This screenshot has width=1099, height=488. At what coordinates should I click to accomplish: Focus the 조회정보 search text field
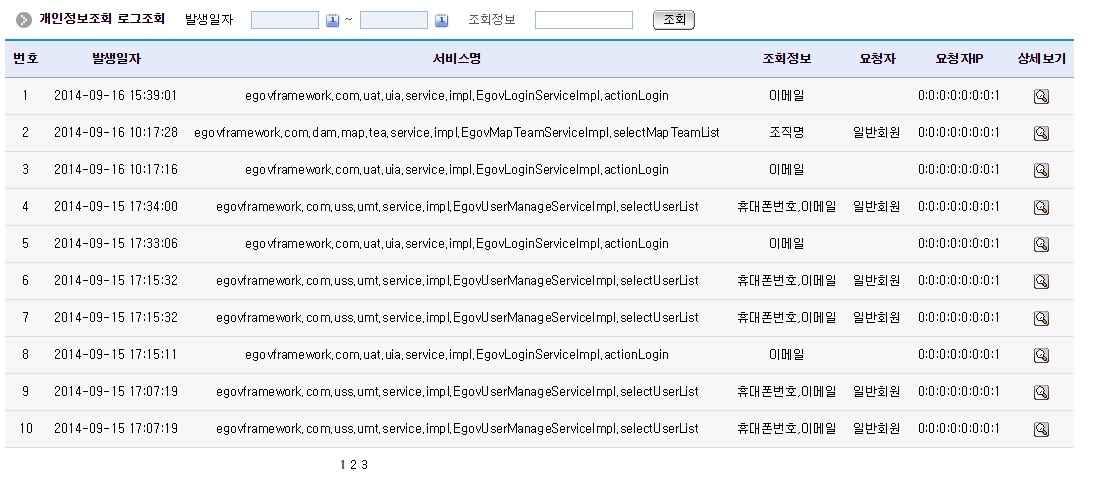point(583,20)
